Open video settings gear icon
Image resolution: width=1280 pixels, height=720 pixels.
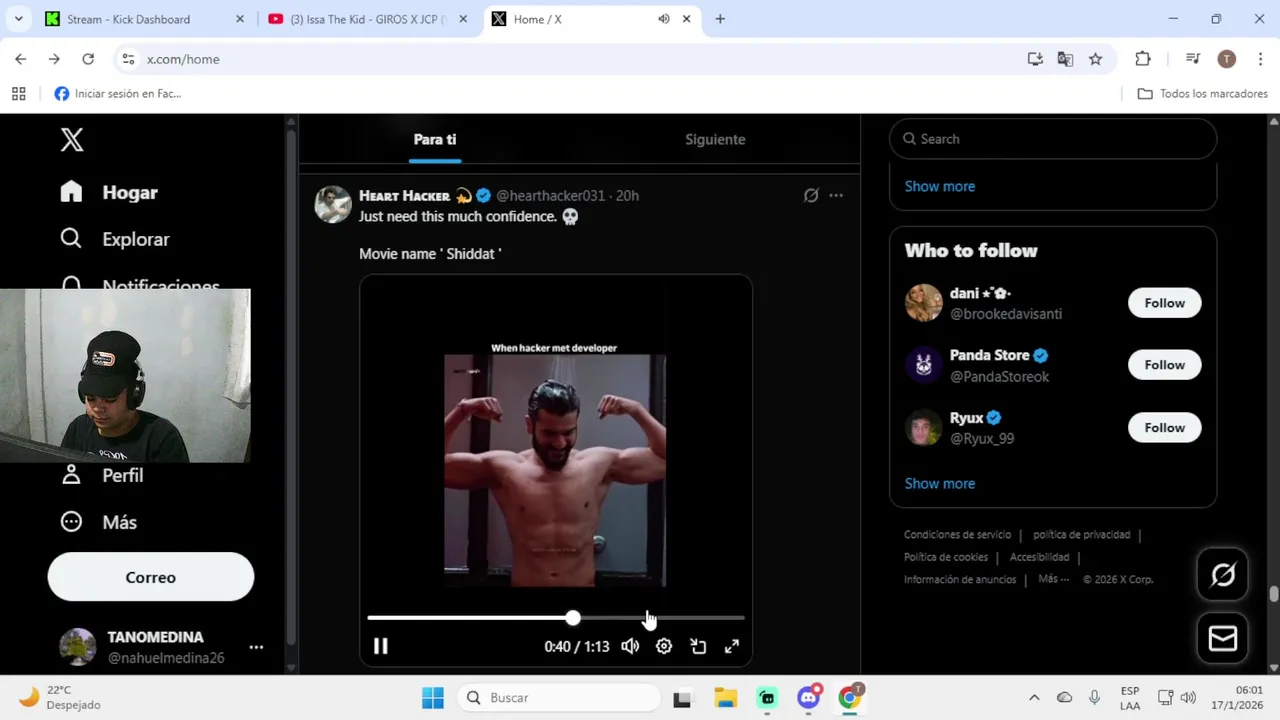pyautogui.click(x=664, y=646)
